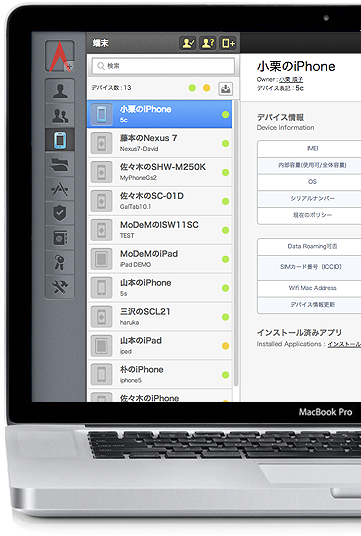Click the デバイス情報更新 row
Image resolution: width=361 pixels, height=536 pixels.
click(x=309, y=305)
